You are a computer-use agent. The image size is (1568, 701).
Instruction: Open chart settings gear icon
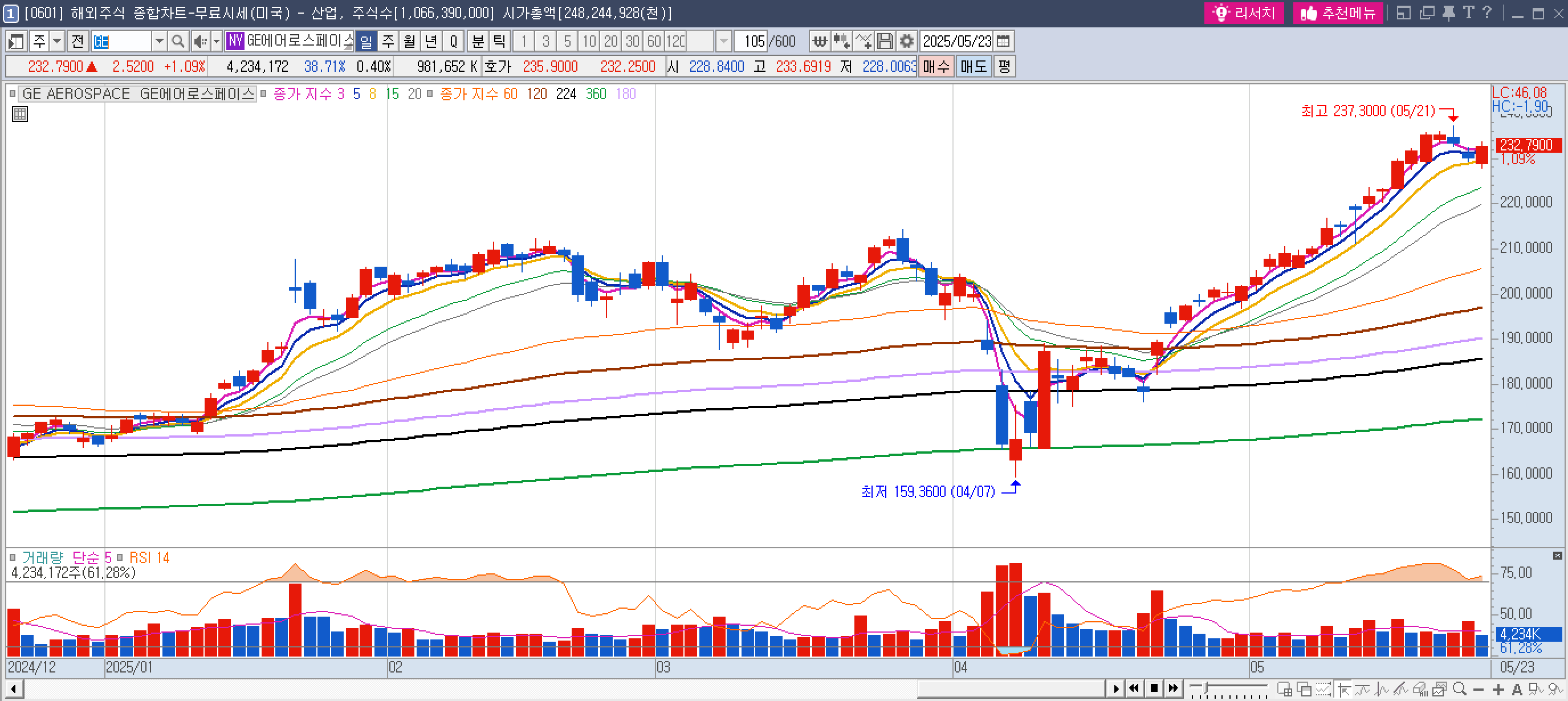[x=906, y=42]
